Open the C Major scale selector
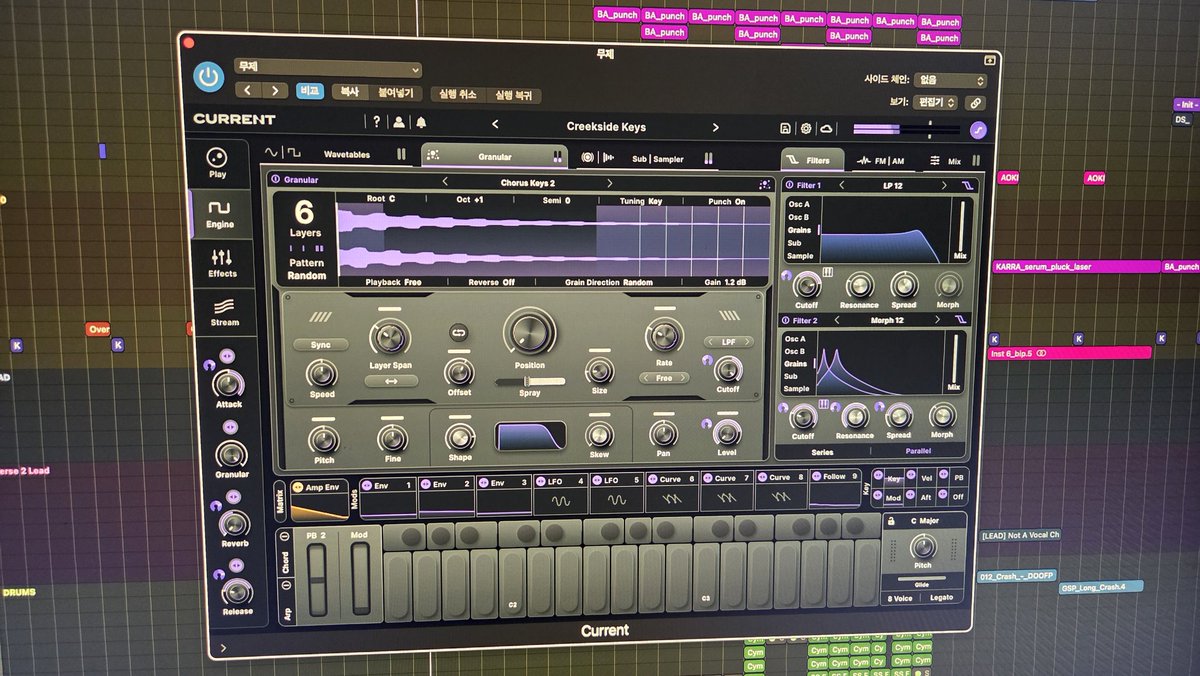 927,521
